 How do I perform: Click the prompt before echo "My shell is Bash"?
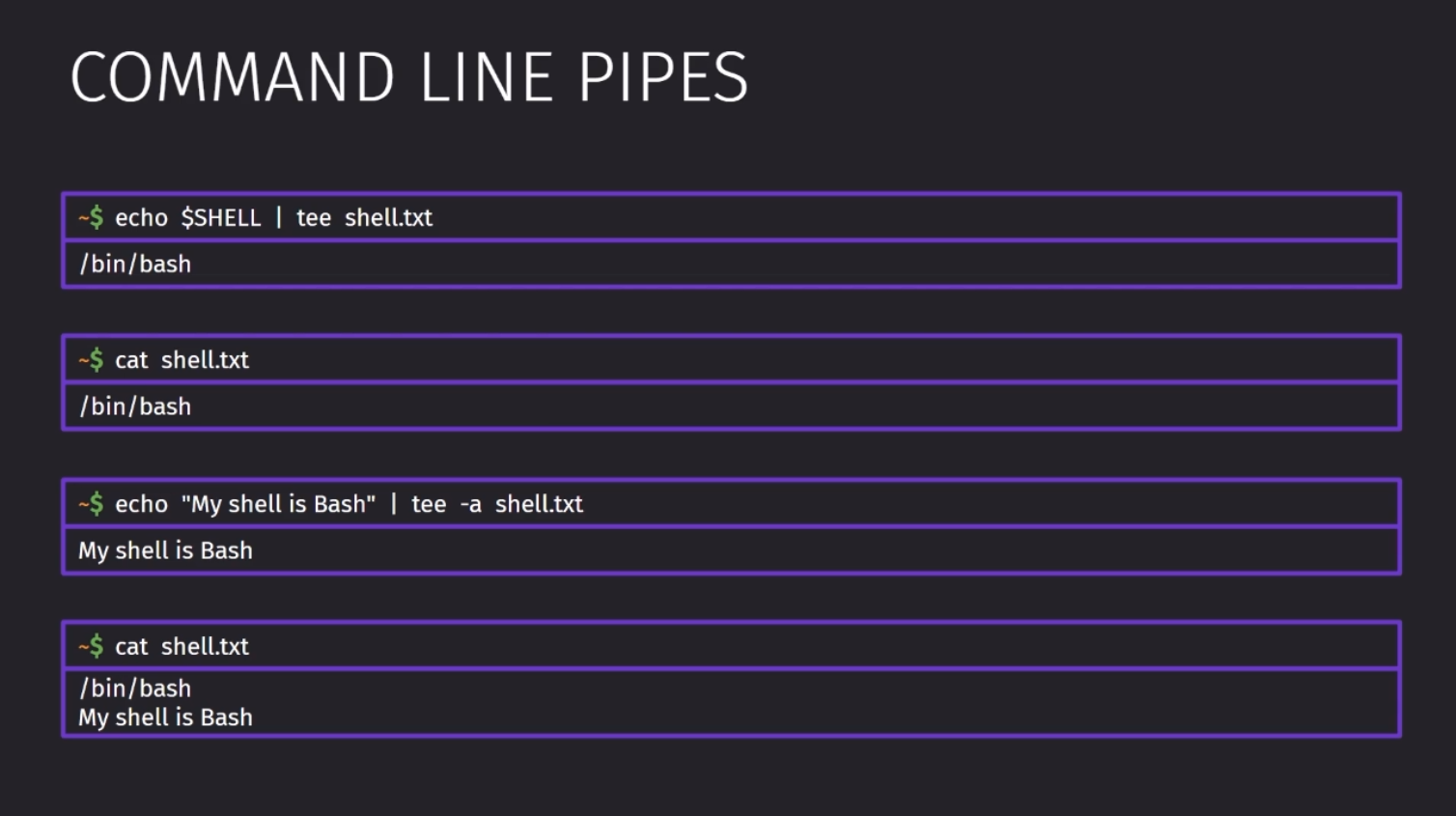pyautogui.click(x=91, y=503)
